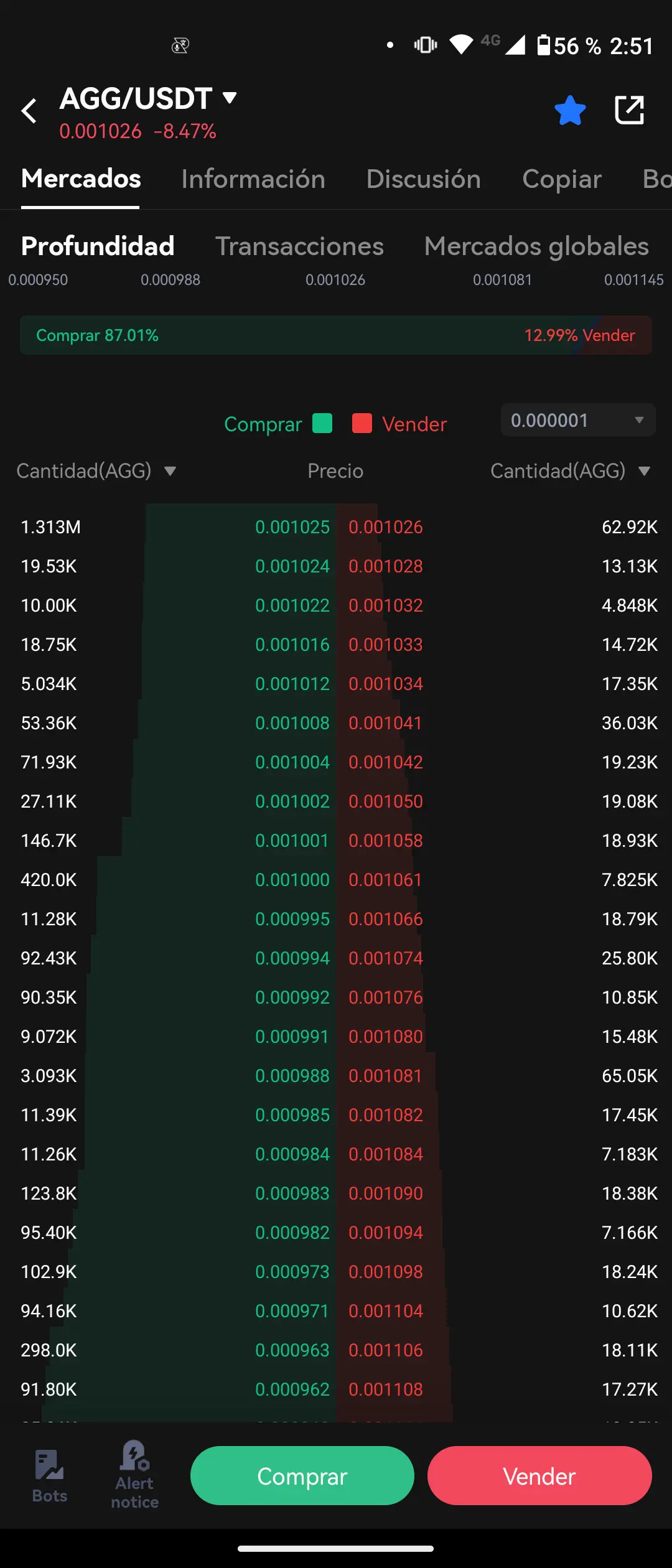Tap the red Vender button
Image resolution: width=672 pixels, height=1568 pixels.
pos(539,1475)
